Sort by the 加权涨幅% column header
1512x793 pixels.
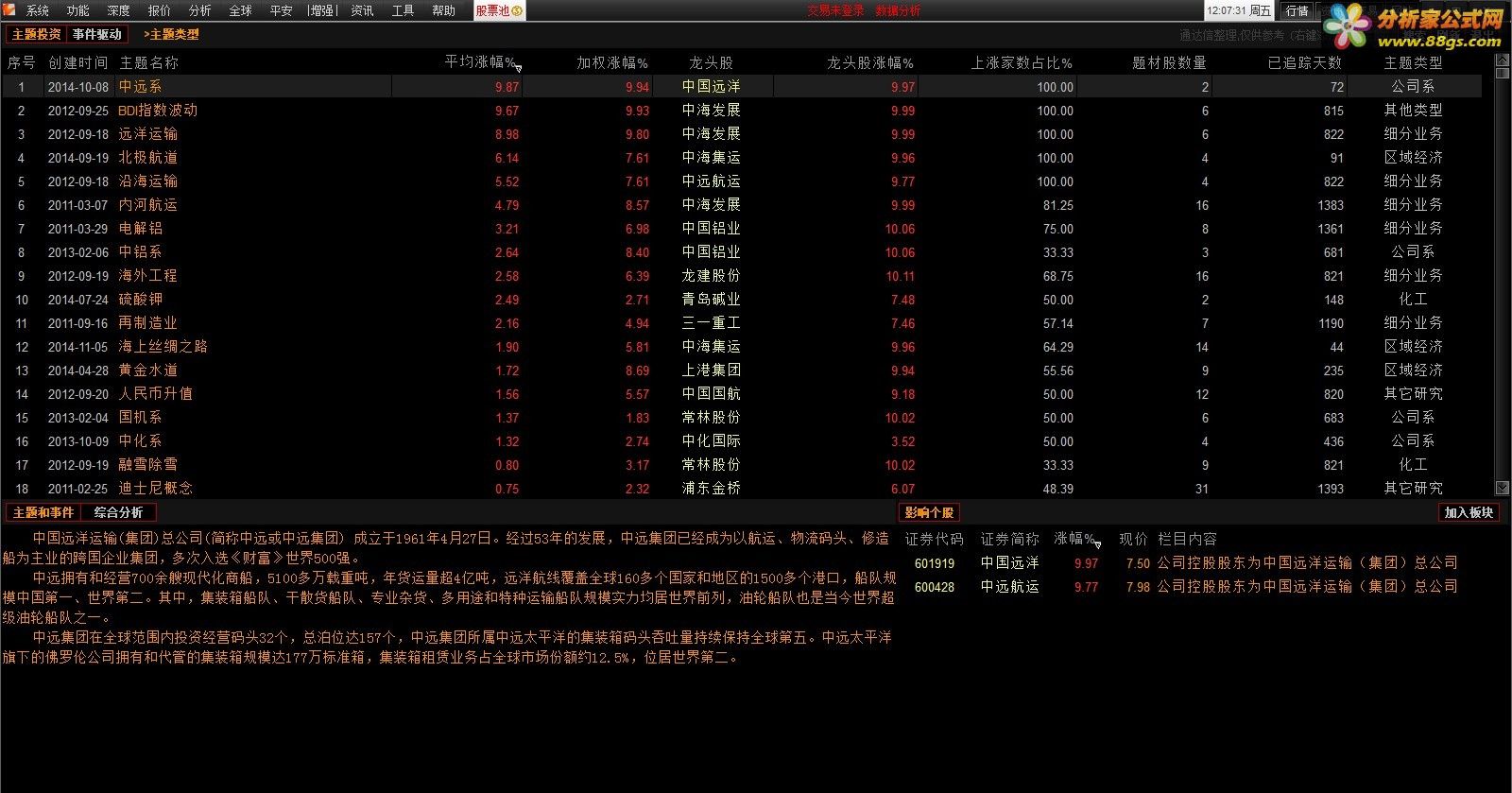pos(612,62)
